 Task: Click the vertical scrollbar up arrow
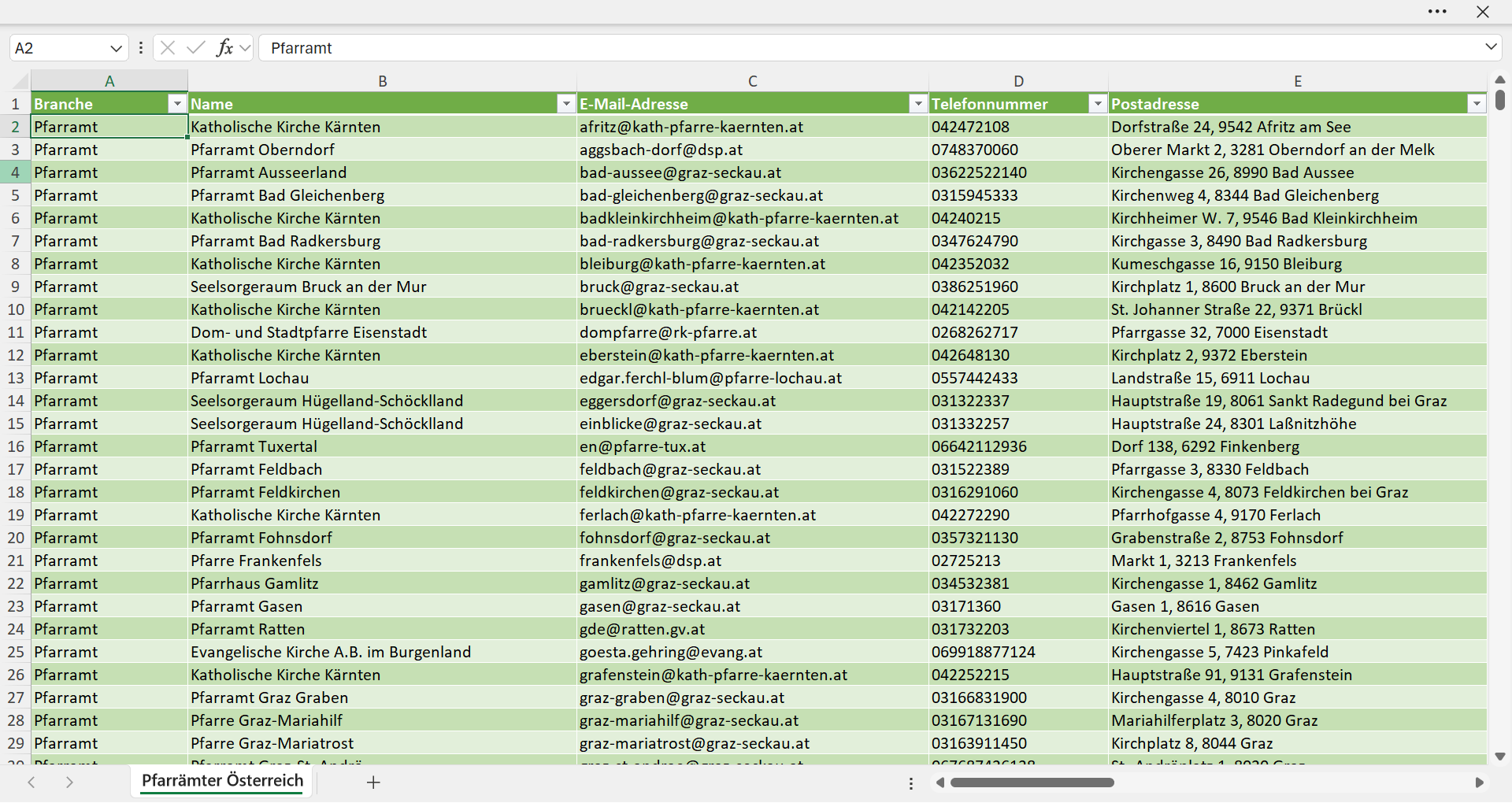tap(1500, 80)
